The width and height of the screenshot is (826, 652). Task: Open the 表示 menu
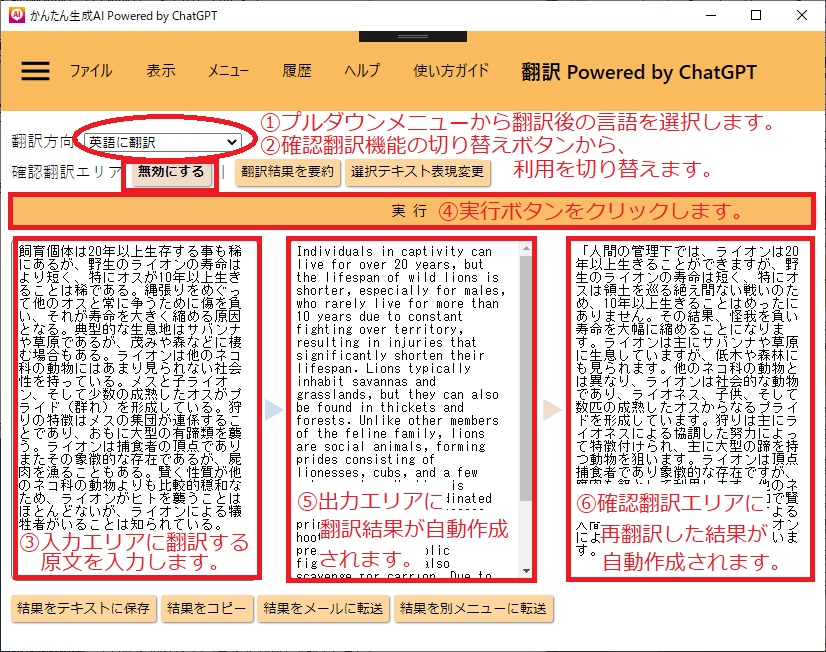tap(160, 71)
